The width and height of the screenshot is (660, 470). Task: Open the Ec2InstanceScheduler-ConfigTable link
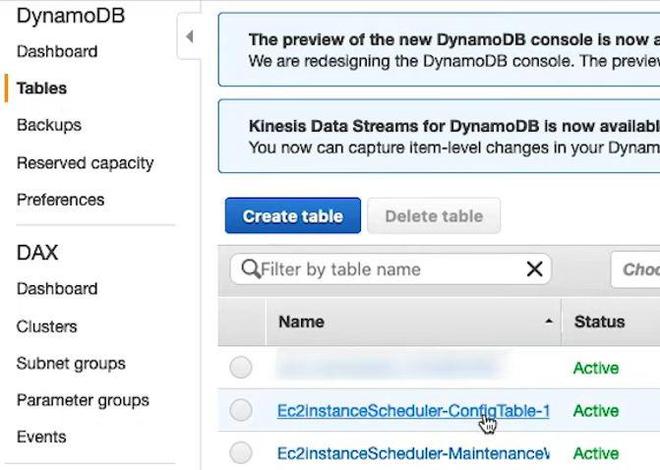(412, 410)
